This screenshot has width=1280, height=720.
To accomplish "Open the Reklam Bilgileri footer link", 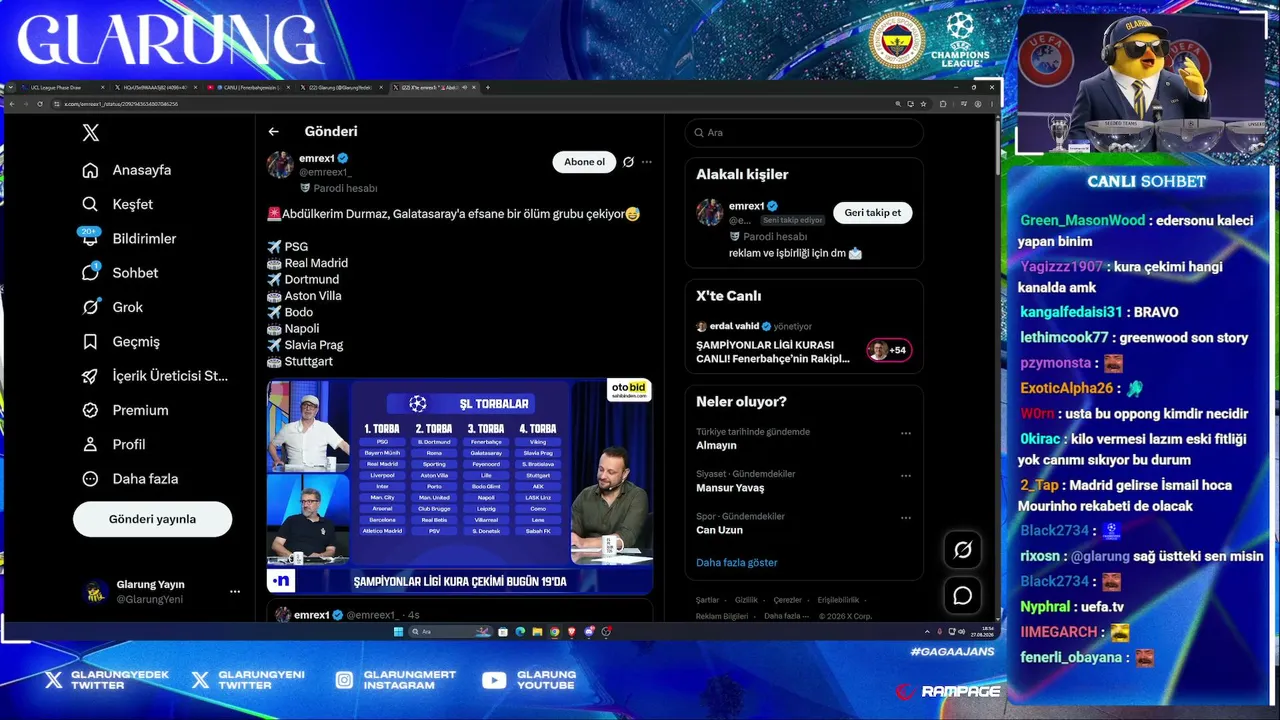I will click(722, 616).
